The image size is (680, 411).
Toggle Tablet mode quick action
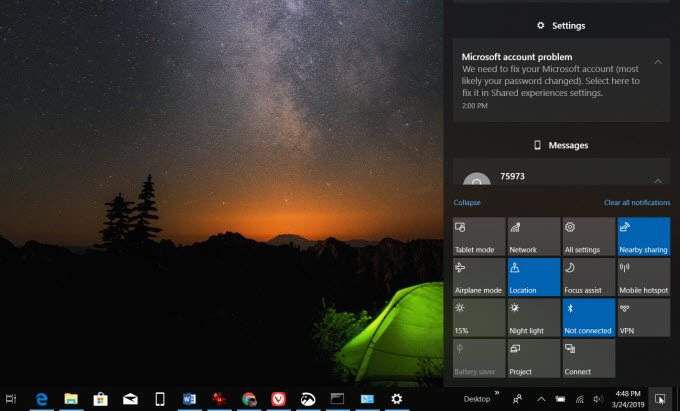pos(479,237)
